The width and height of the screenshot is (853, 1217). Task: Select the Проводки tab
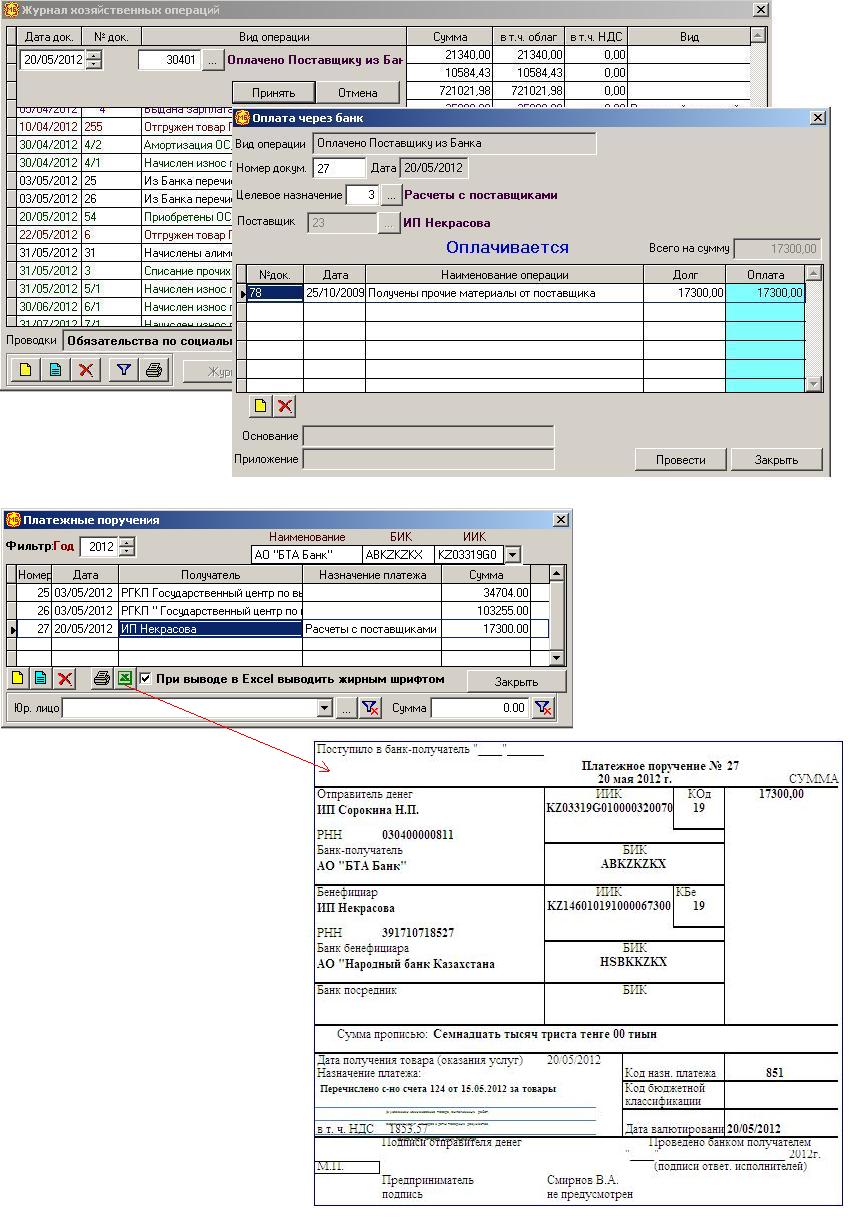[30, 341]
